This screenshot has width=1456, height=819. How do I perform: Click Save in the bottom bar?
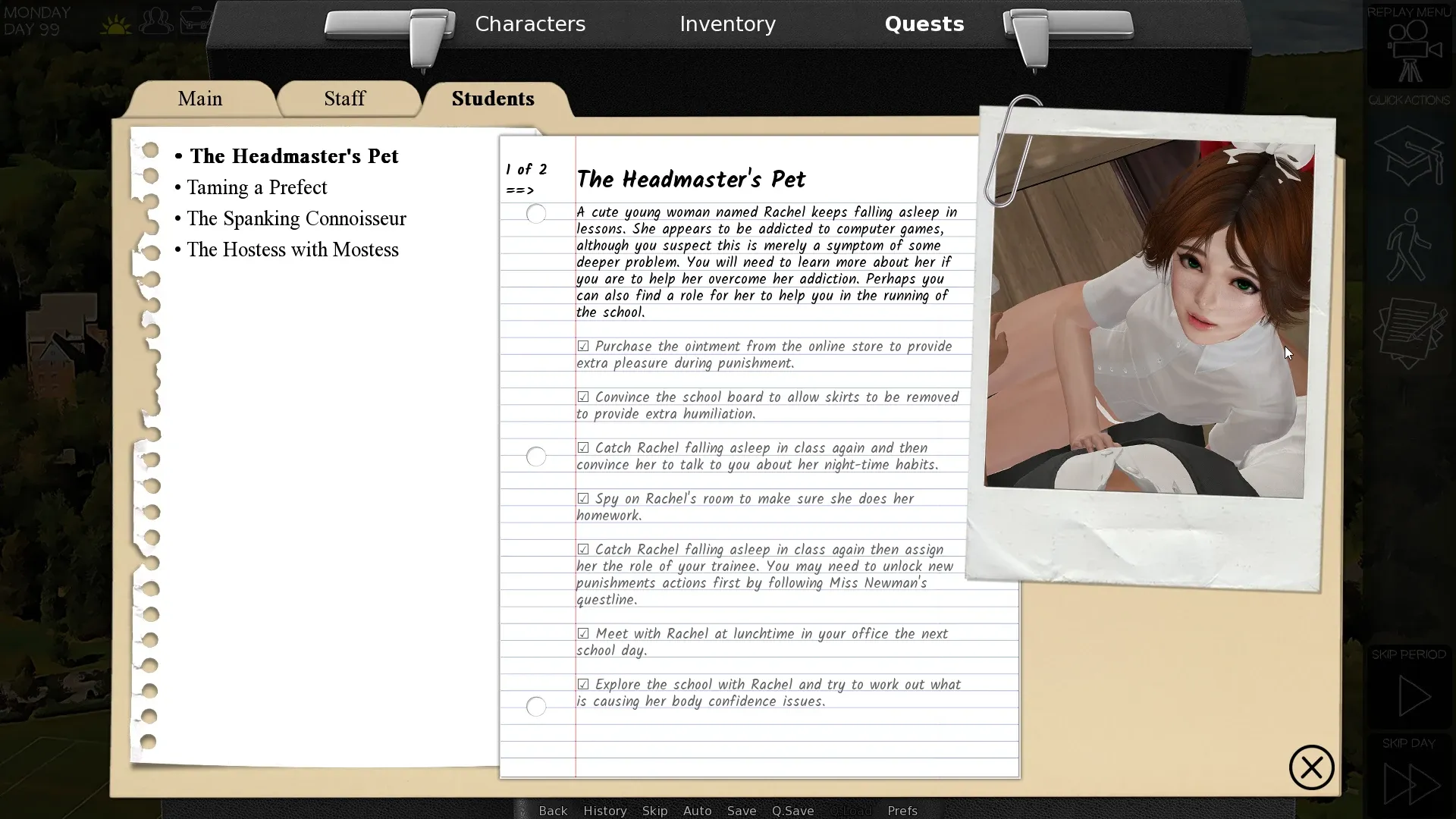[742, 811]
